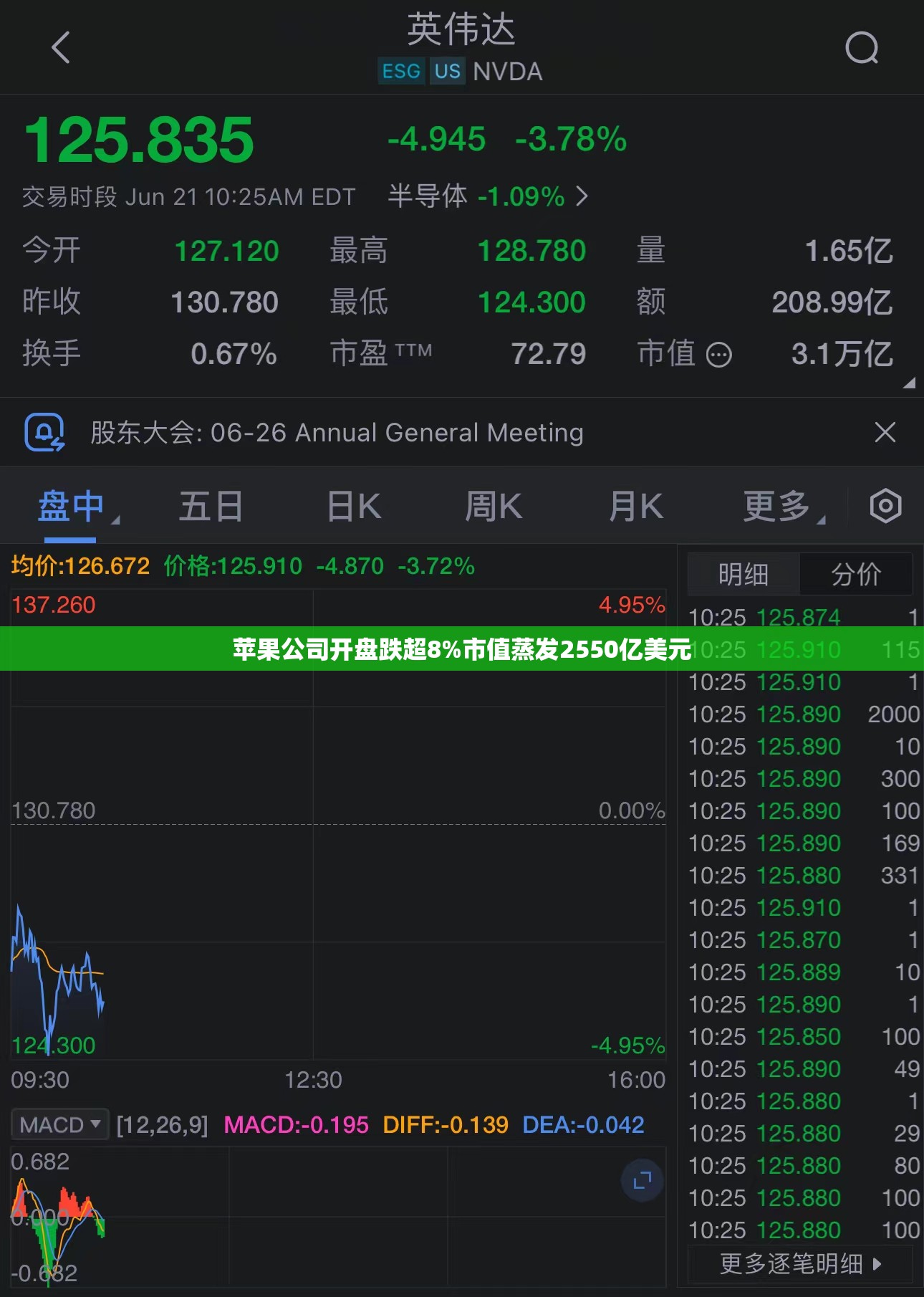Tap the US market badge

(448, 72)
